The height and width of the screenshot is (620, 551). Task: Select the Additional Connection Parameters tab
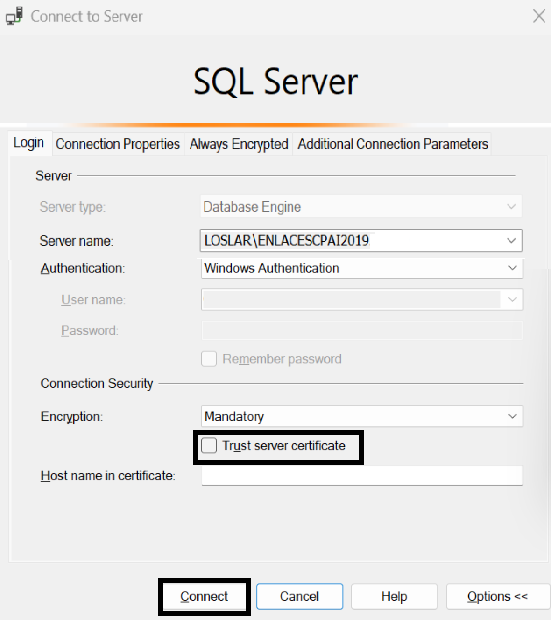pyautogui.click(x=393, y=144)
